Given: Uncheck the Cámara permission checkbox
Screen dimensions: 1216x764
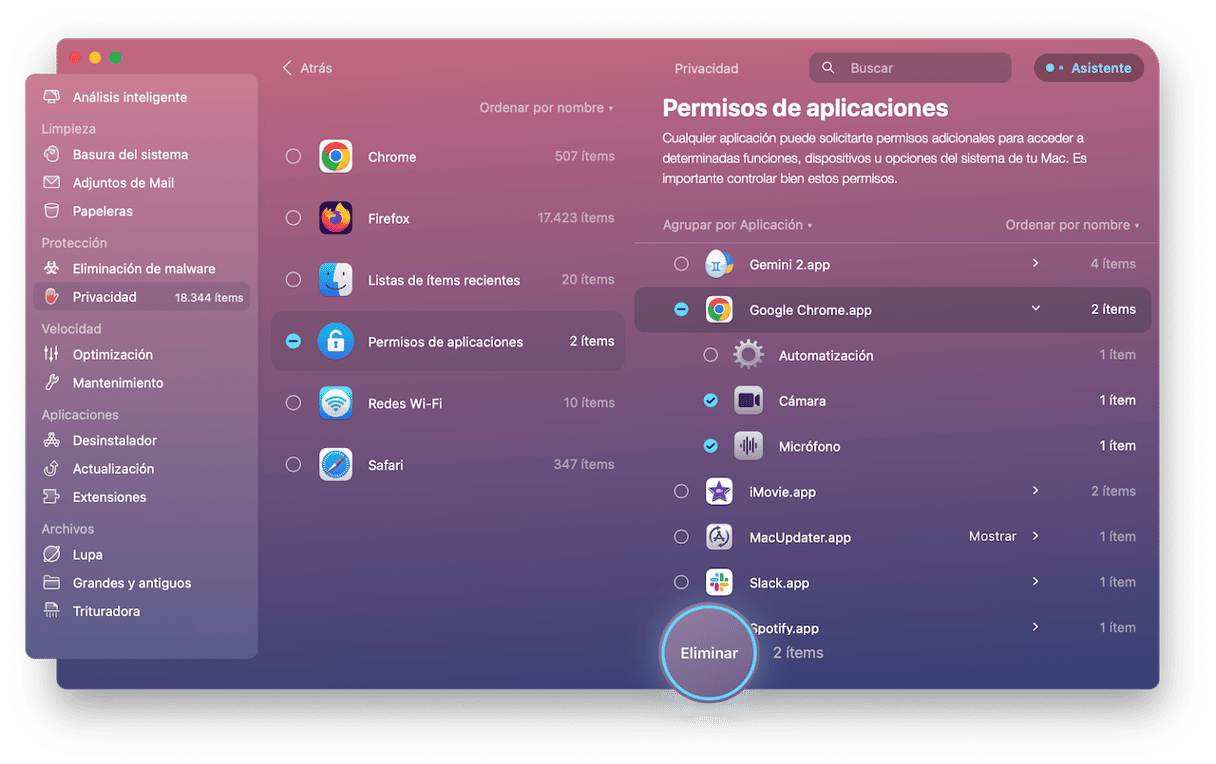Looking at the screenshot, I should [711, 400].
